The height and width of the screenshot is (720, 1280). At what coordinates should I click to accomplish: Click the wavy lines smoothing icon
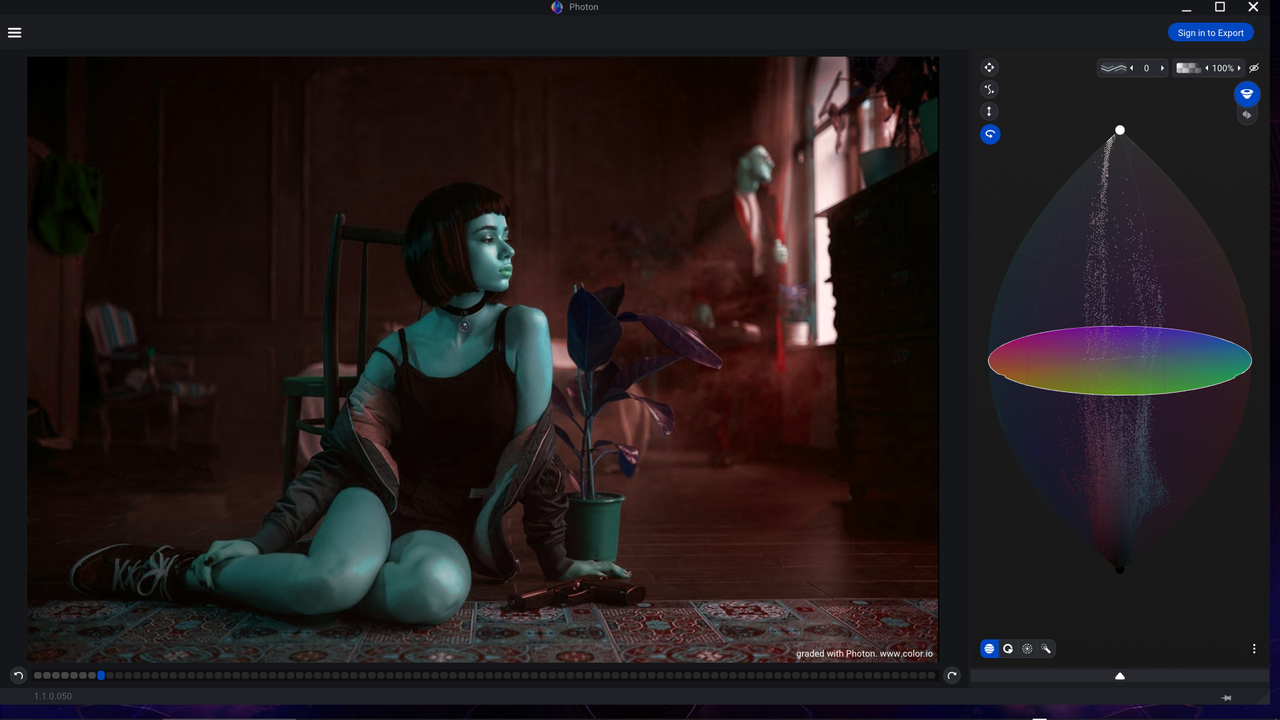pos(1113,68)
